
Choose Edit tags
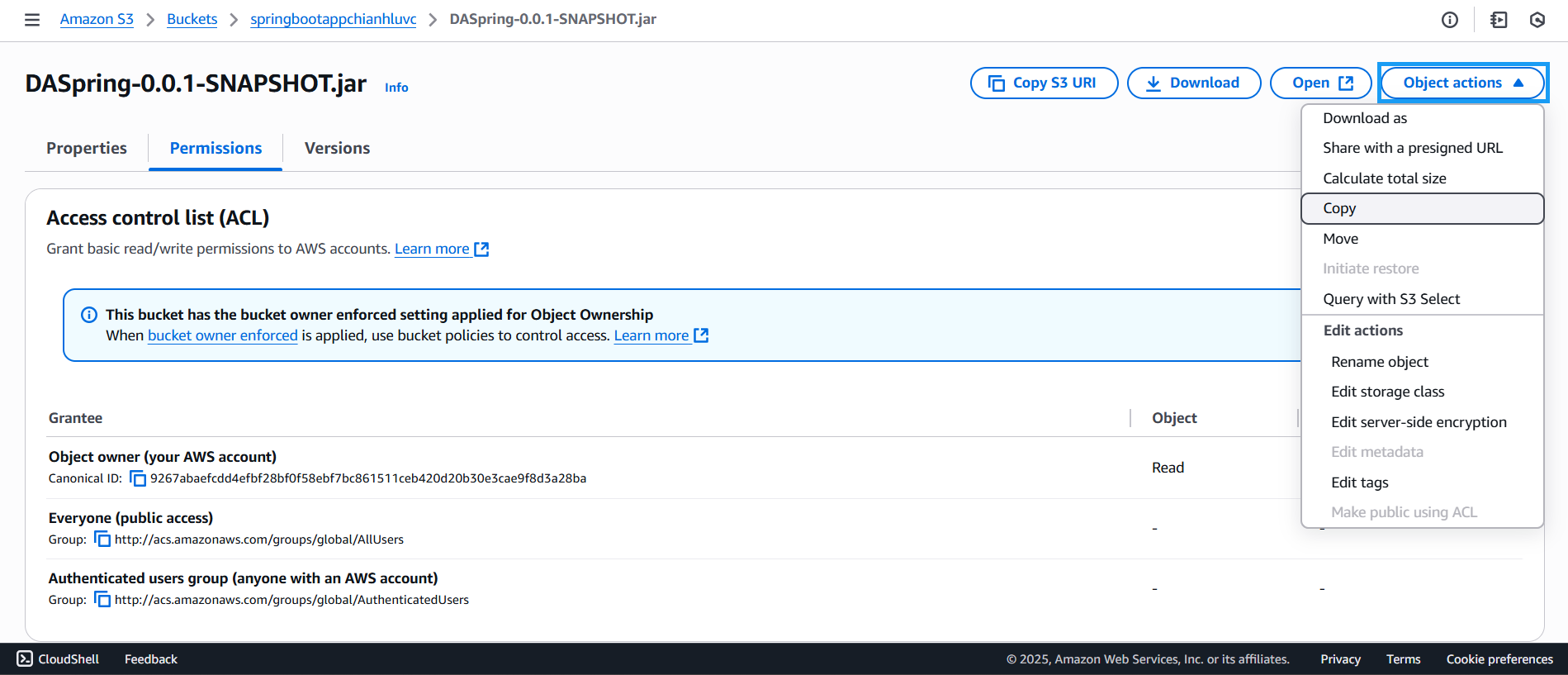[1423, 482]
